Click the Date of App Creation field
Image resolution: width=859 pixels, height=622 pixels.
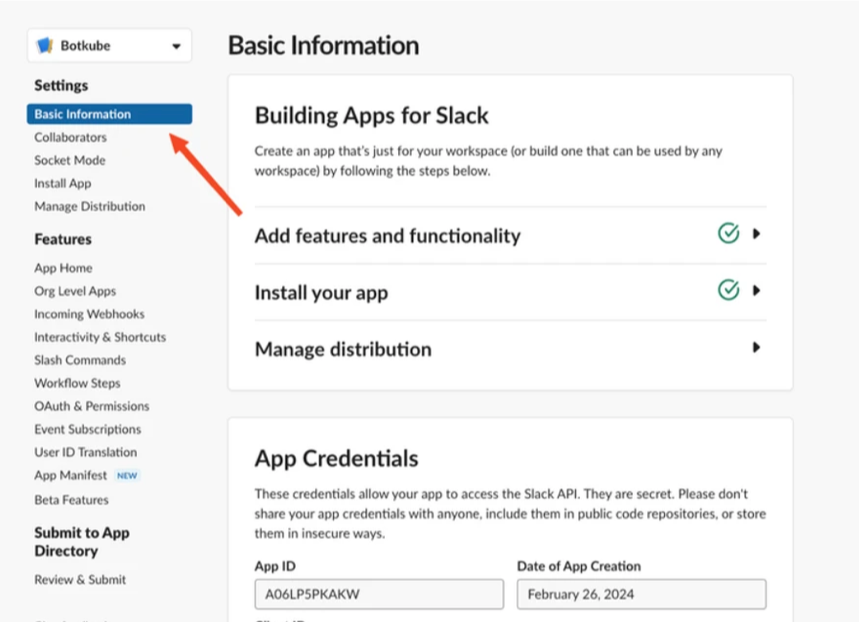click(x=641, y=594)
